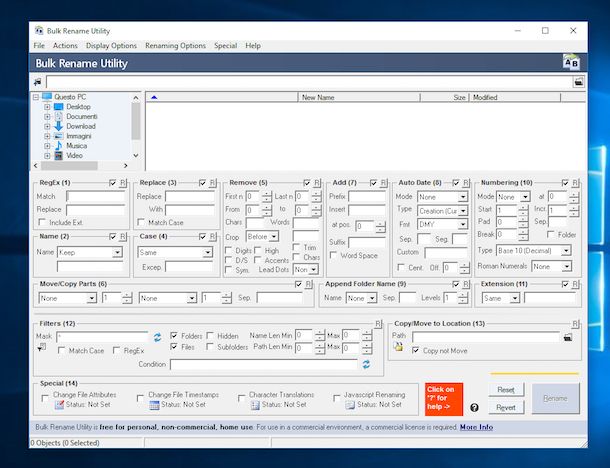Click the yellow folder icon under Path
Screen dimensions: 610x468
[398, 347]
